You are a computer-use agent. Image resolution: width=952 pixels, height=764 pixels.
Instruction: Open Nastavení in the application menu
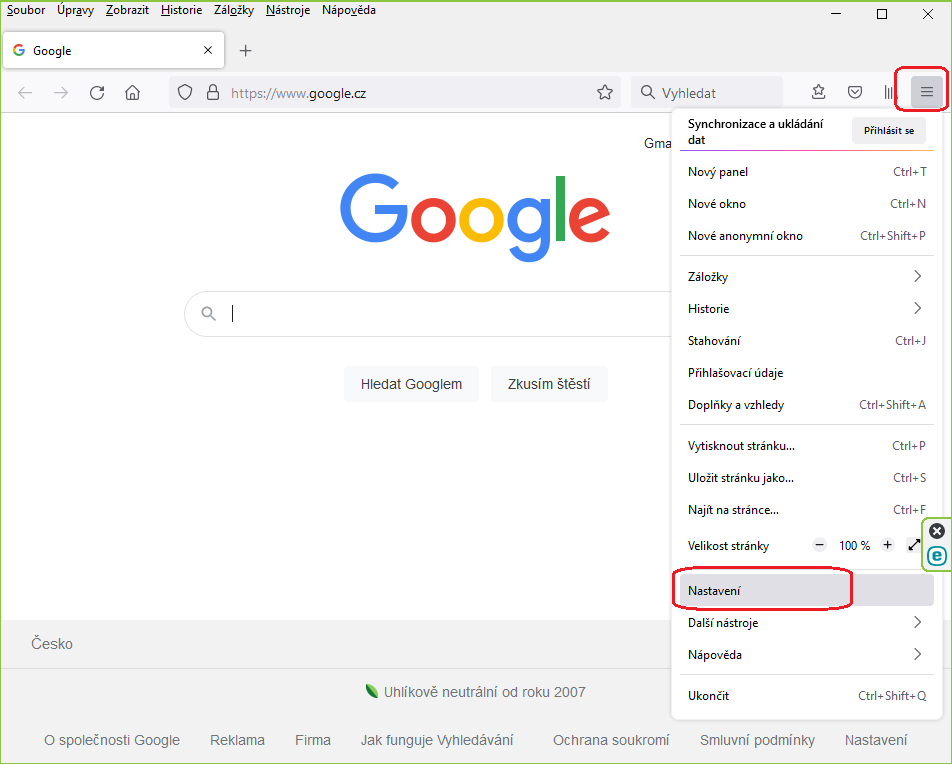806,590
